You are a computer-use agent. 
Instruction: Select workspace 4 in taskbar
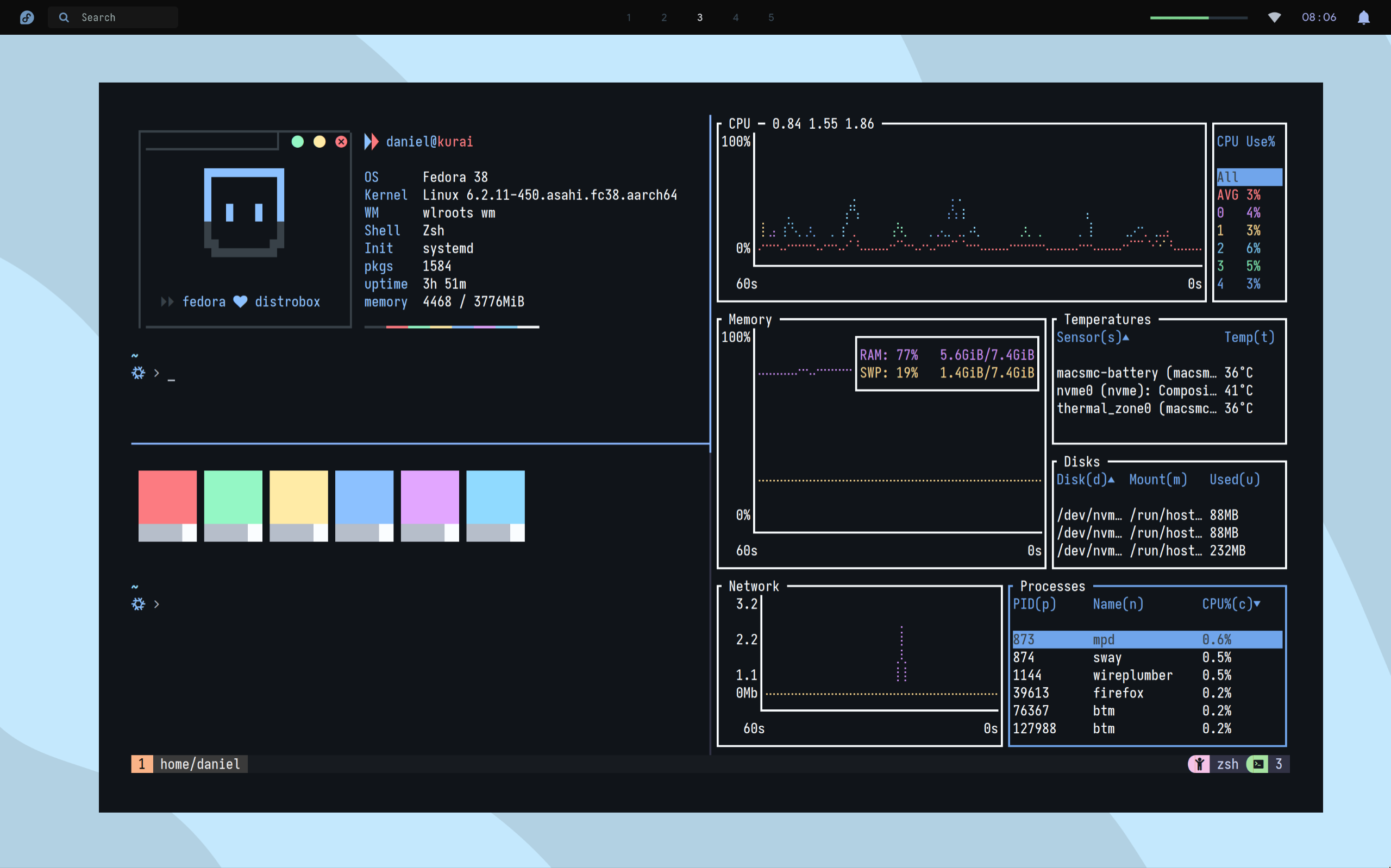(735, 17)
